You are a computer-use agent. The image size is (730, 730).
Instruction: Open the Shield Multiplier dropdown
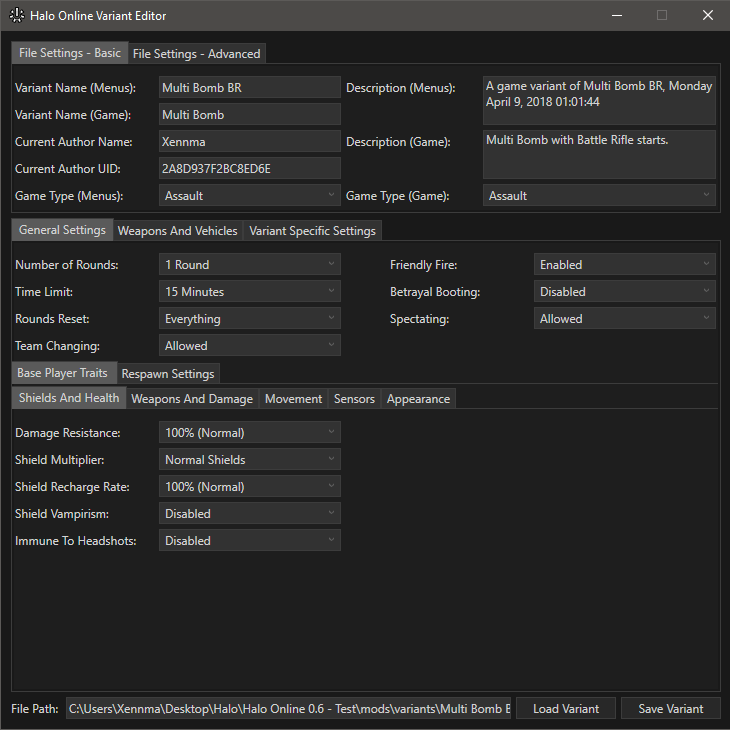point(250,460)
